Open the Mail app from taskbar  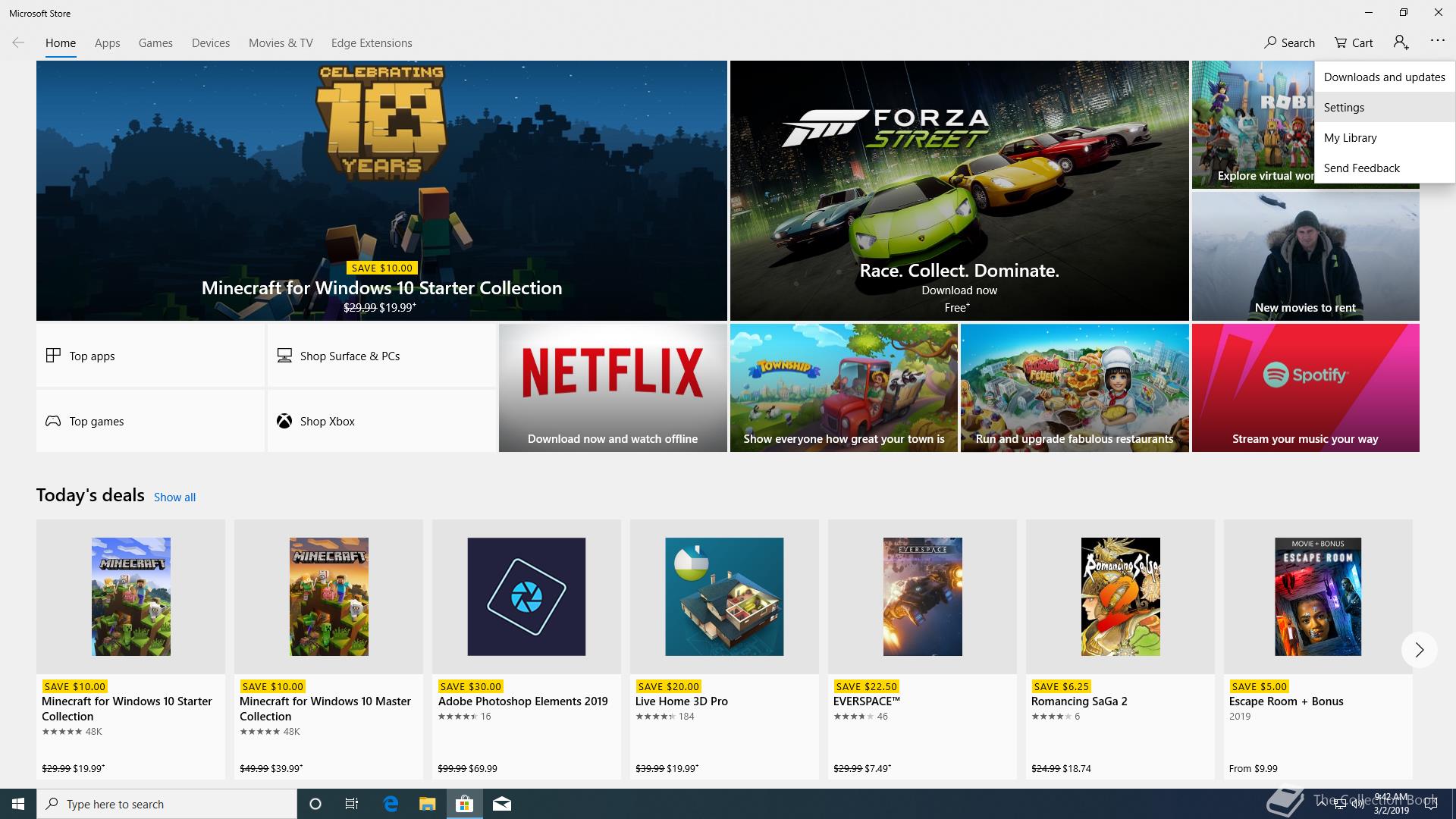501,804
